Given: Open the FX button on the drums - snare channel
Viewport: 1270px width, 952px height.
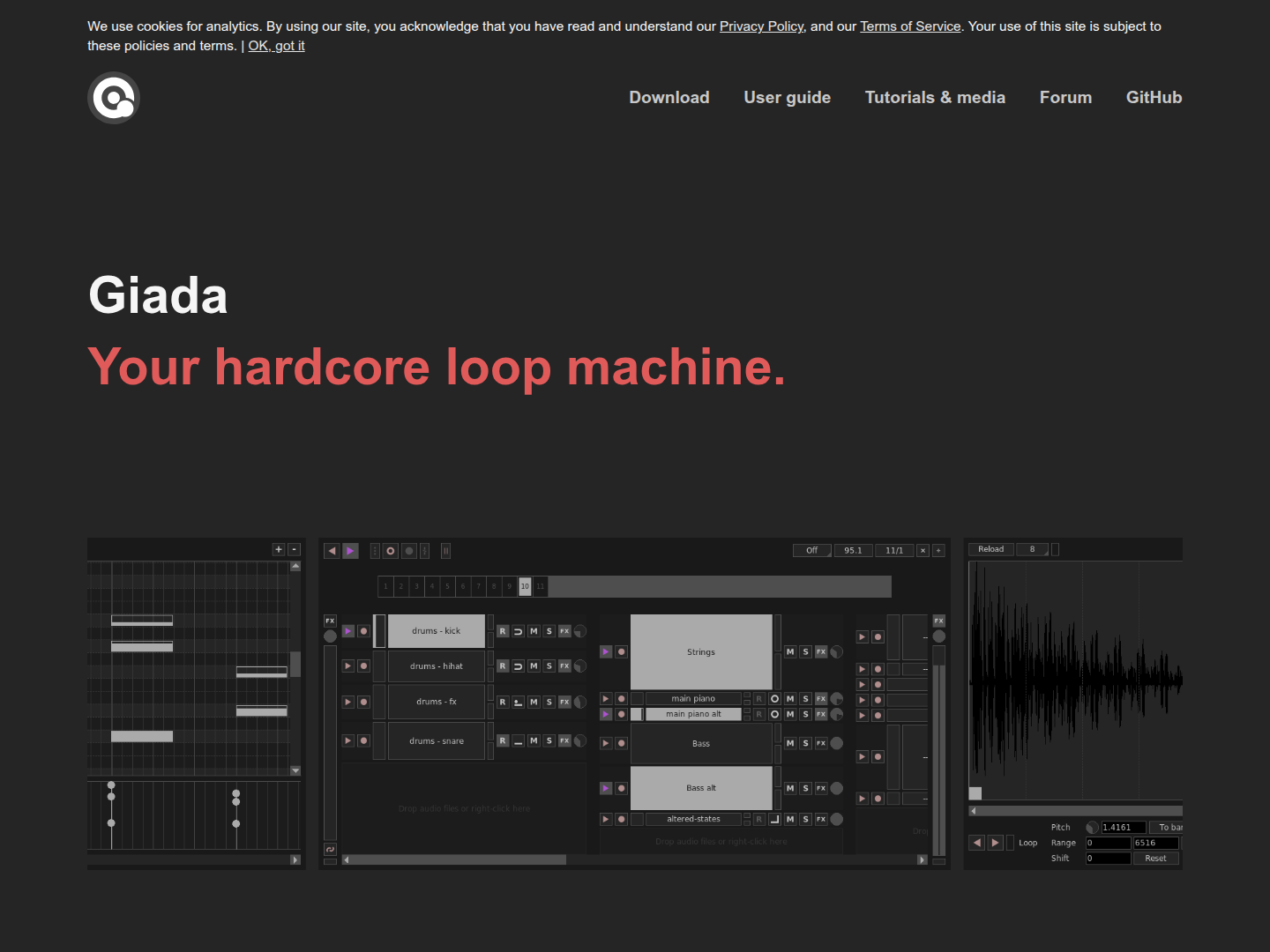Looking at the screenshot, I should [564, 740].
